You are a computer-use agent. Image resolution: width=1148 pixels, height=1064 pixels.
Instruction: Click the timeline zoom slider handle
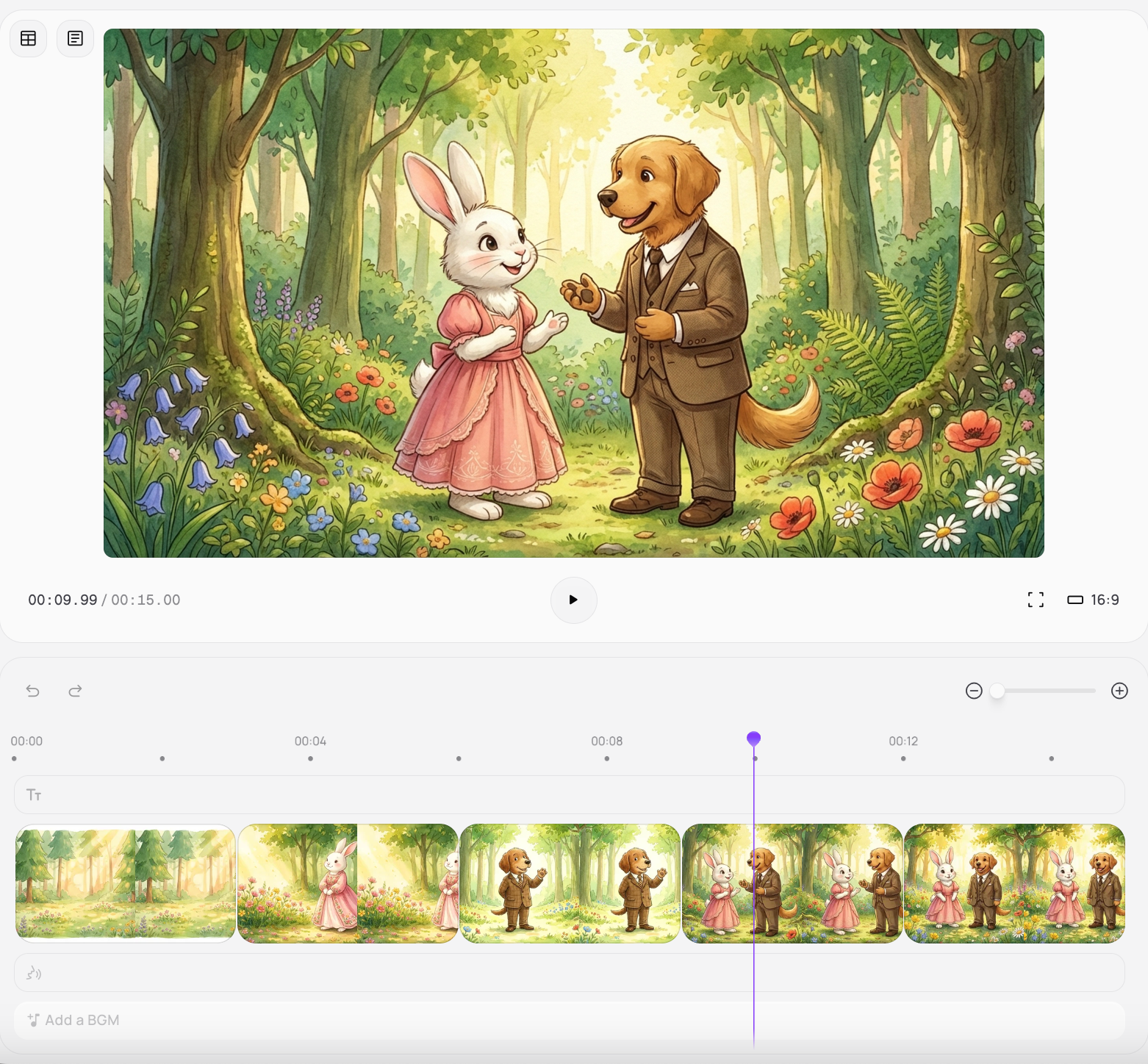997,691
